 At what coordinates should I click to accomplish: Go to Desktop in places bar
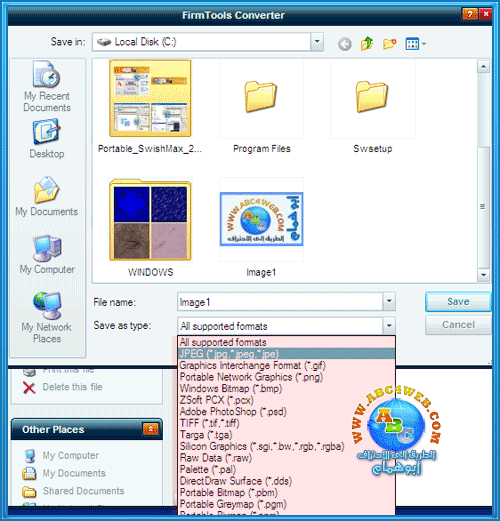pos(47,139)
